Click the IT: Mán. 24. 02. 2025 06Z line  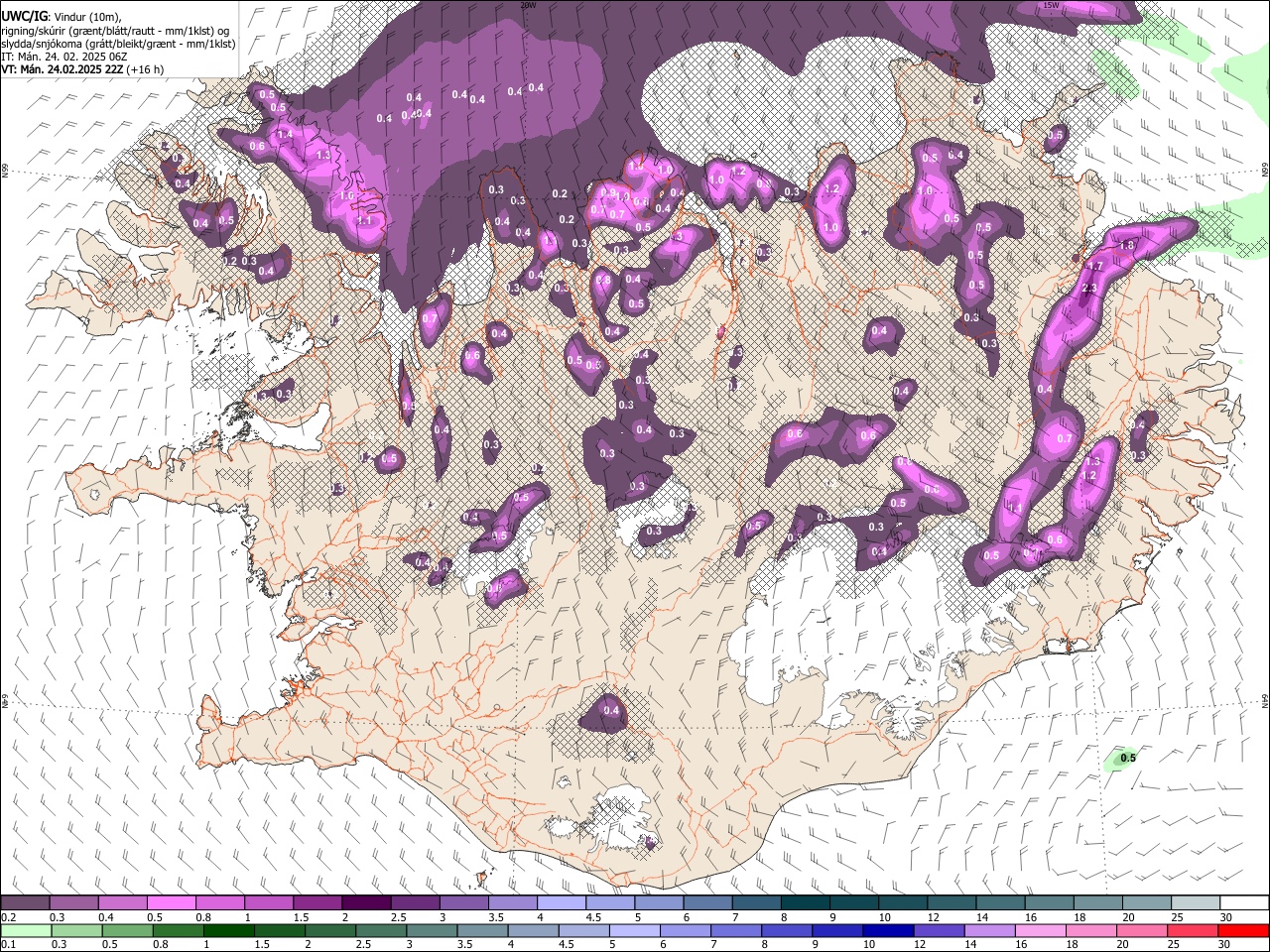tap(63, 57)
